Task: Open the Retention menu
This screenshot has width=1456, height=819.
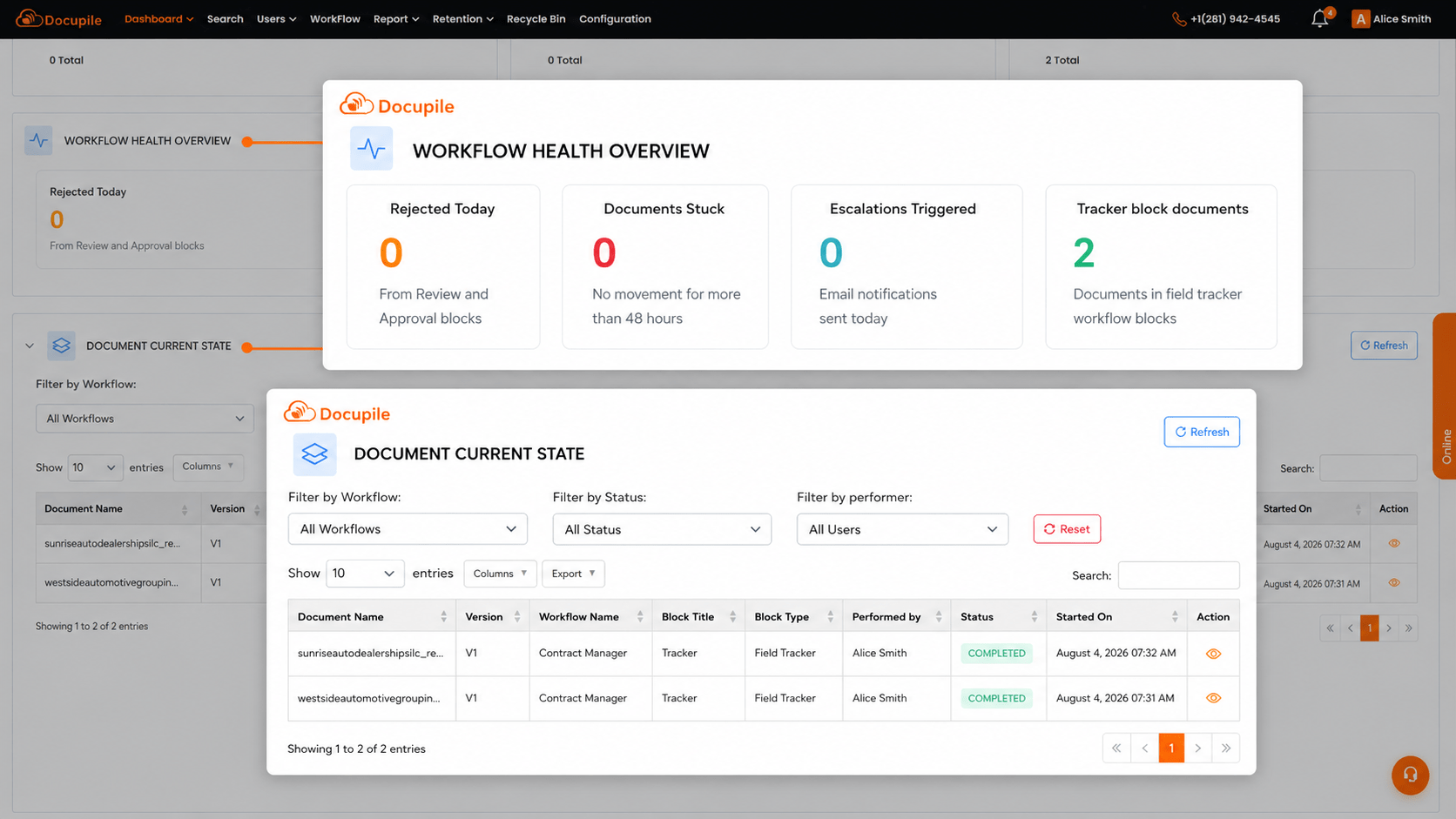Action: click(x=462, y=18)
